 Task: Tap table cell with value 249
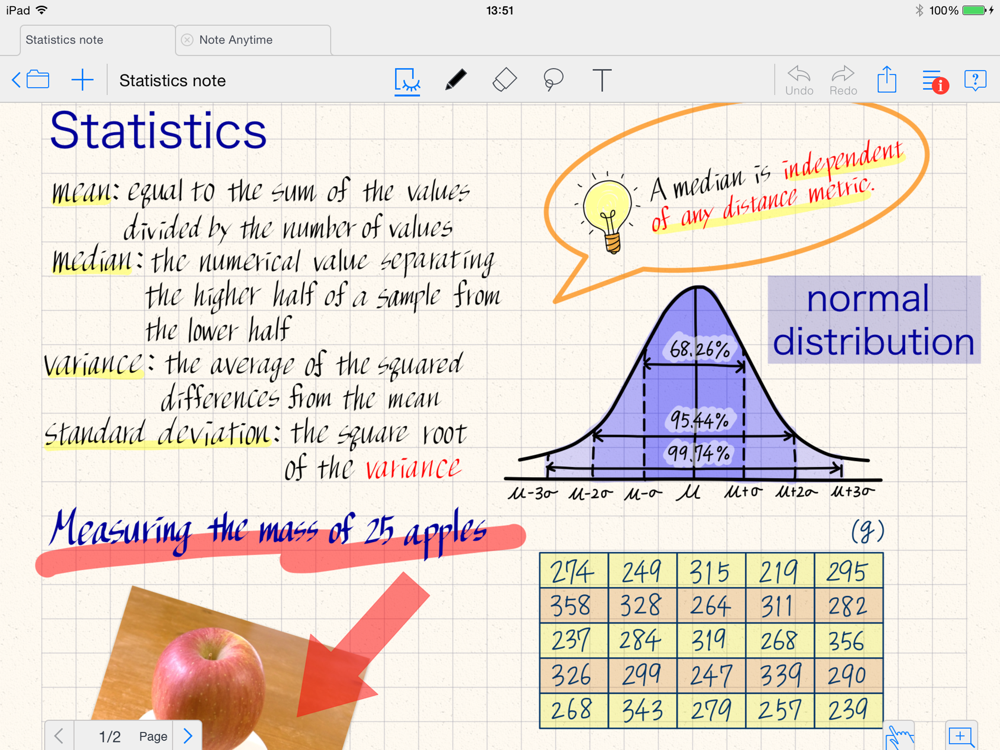(642, 570)
